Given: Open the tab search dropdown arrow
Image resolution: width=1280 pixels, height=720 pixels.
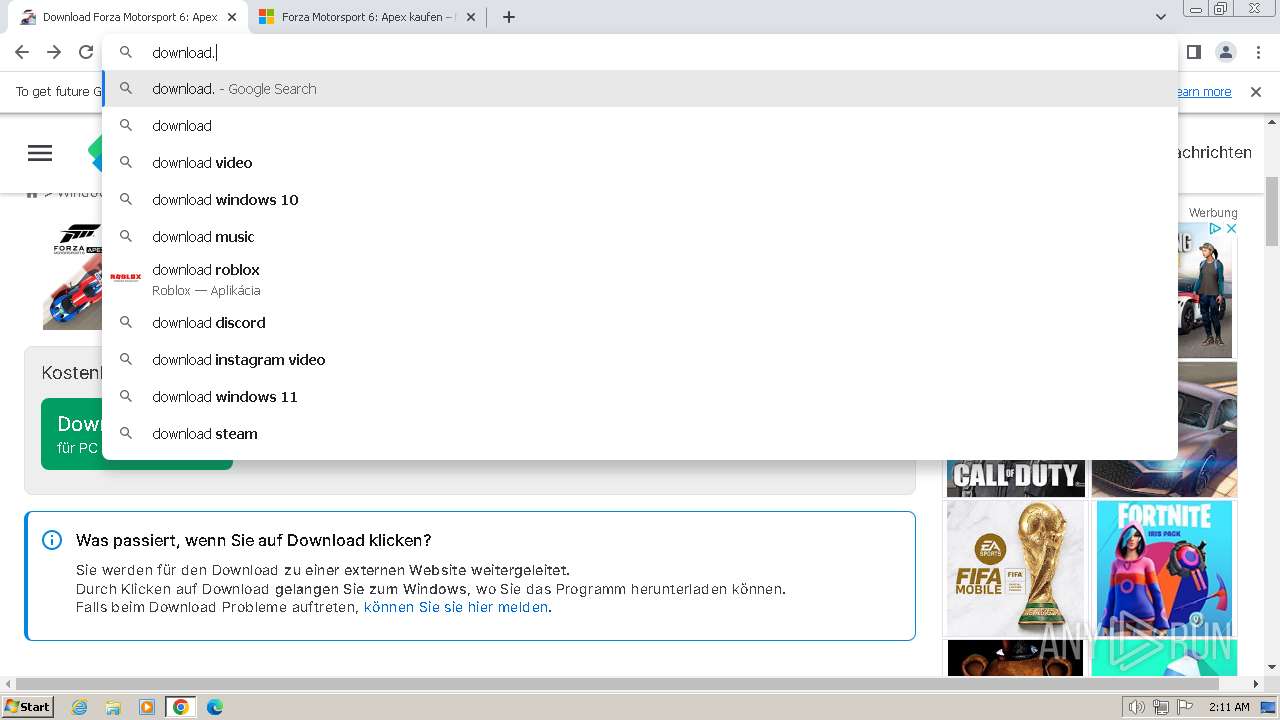Looking at the screenshot, I should [1160, 17].
